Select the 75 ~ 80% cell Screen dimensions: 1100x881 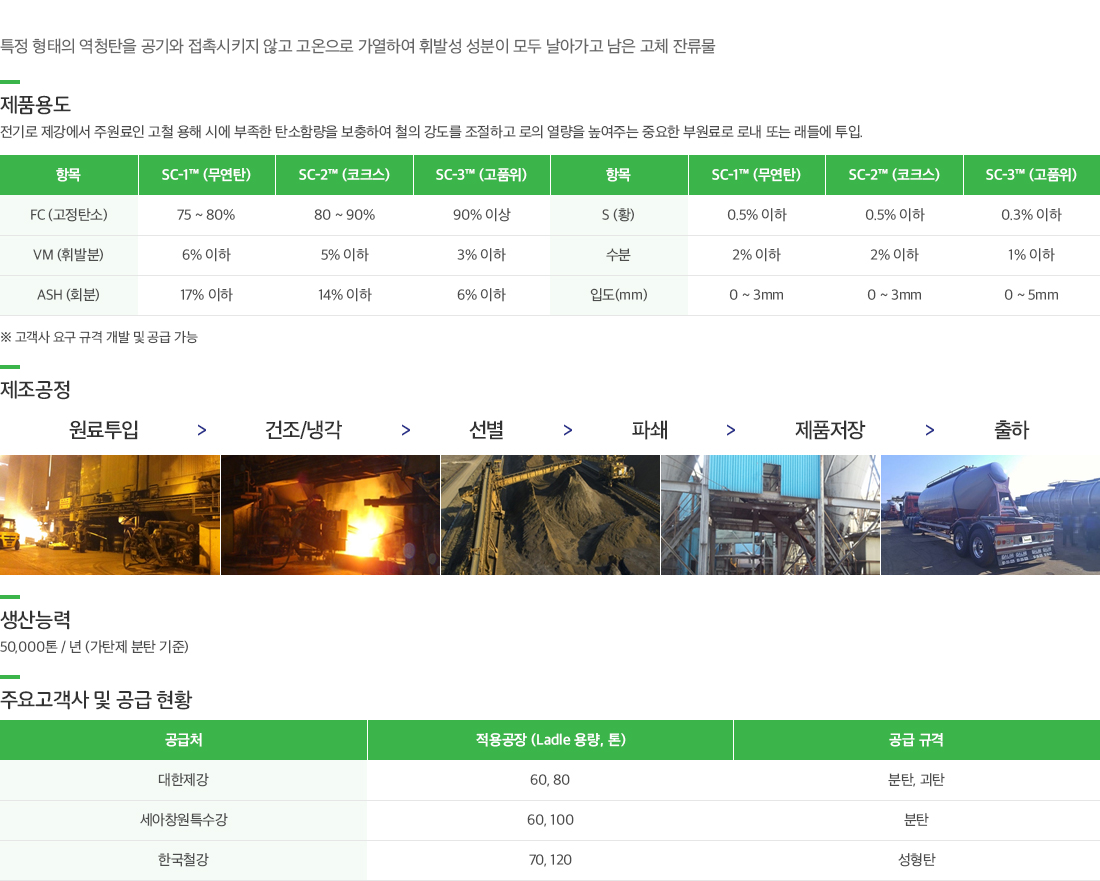[x=206, y=215]
